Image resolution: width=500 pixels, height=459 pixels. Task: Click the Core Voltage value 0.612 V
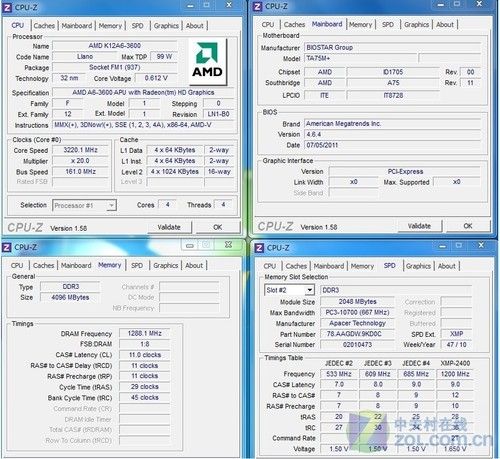click(x=156, y=78)
